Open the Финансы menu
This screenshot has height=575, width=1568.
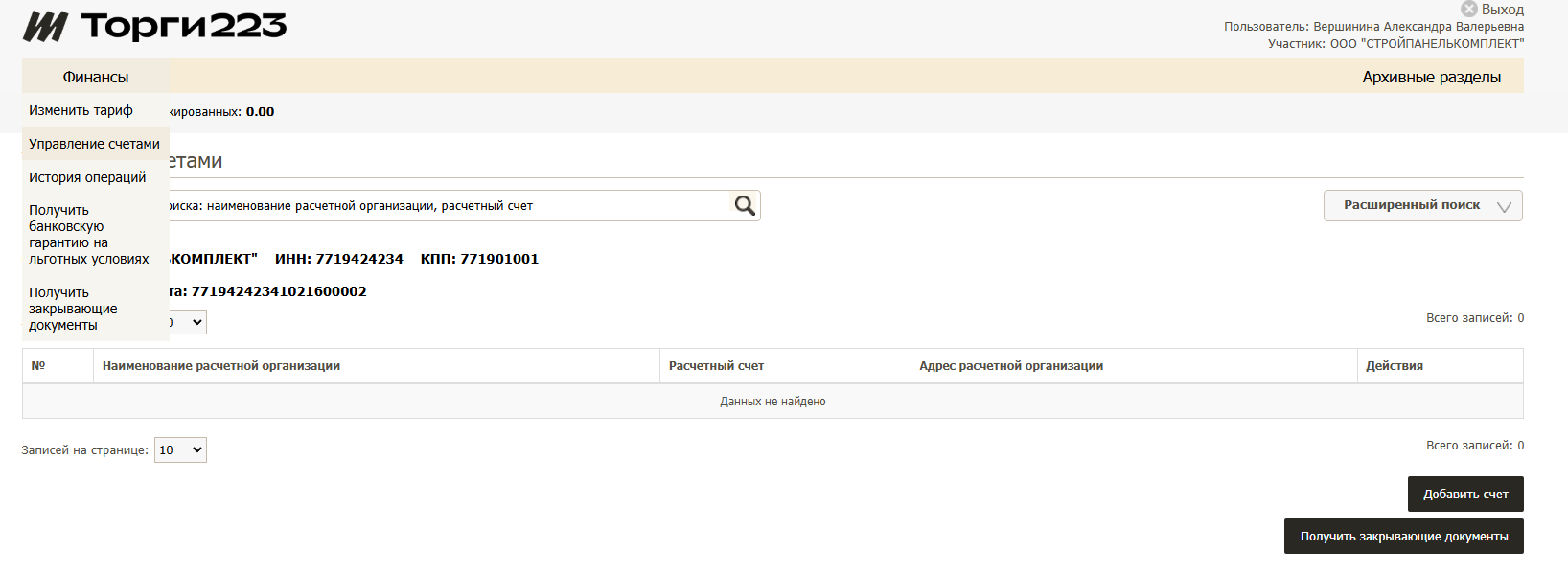[x=95, y=77]
